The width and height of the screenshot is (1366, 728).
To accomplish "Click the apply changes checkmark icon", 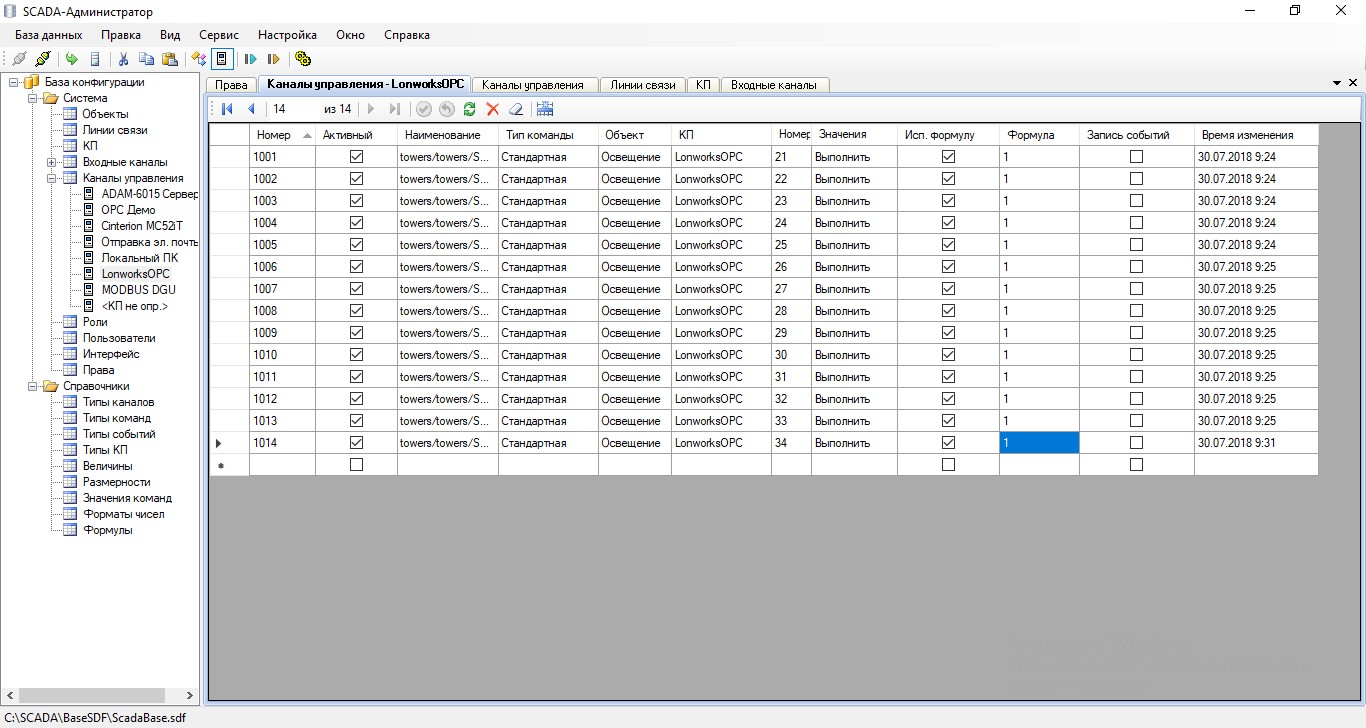I will 424,109.
